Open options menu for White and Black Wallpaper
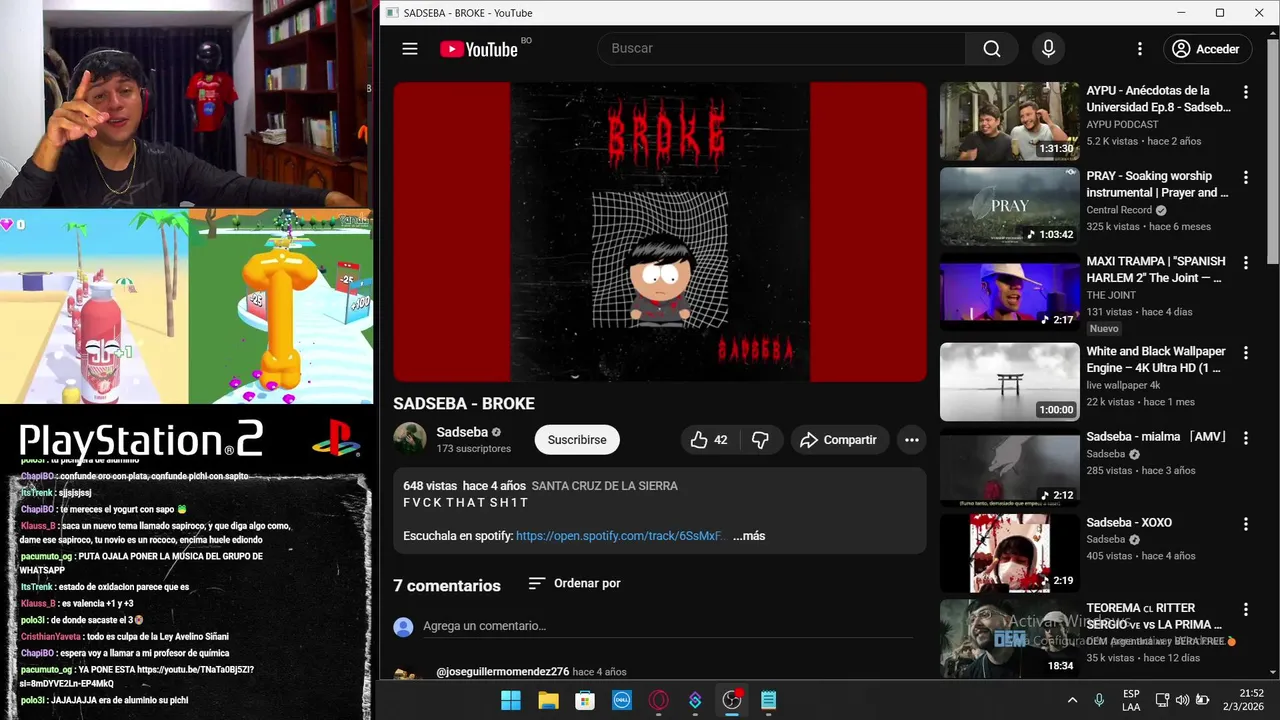The image size is (1280, 720). pos(1246,353)
